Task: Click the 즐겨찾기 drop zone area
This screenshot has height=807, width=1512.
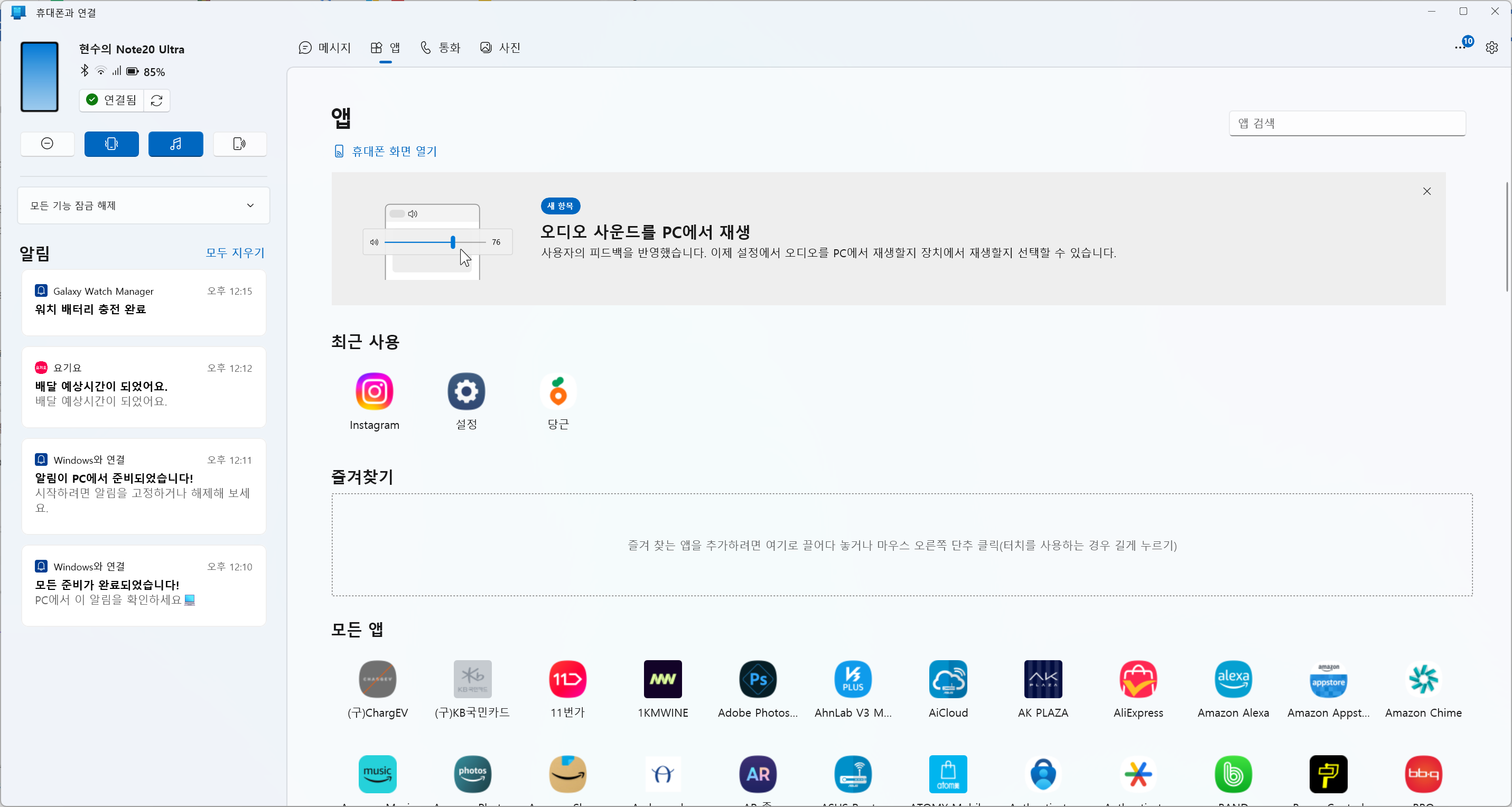Action: coord(902,545)
